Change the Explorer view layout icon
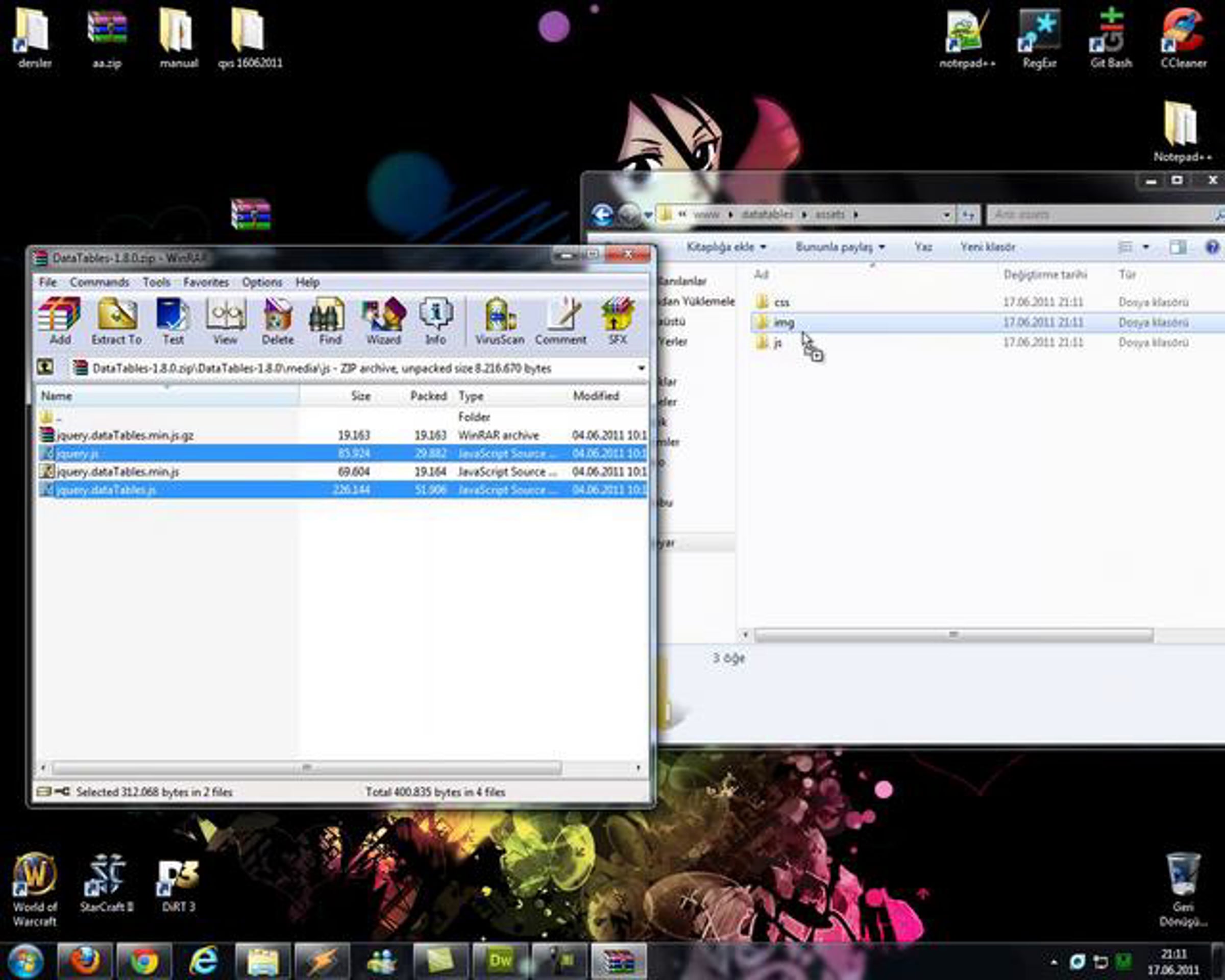This screenshot has width=1225, height=980. (1125, 247)
